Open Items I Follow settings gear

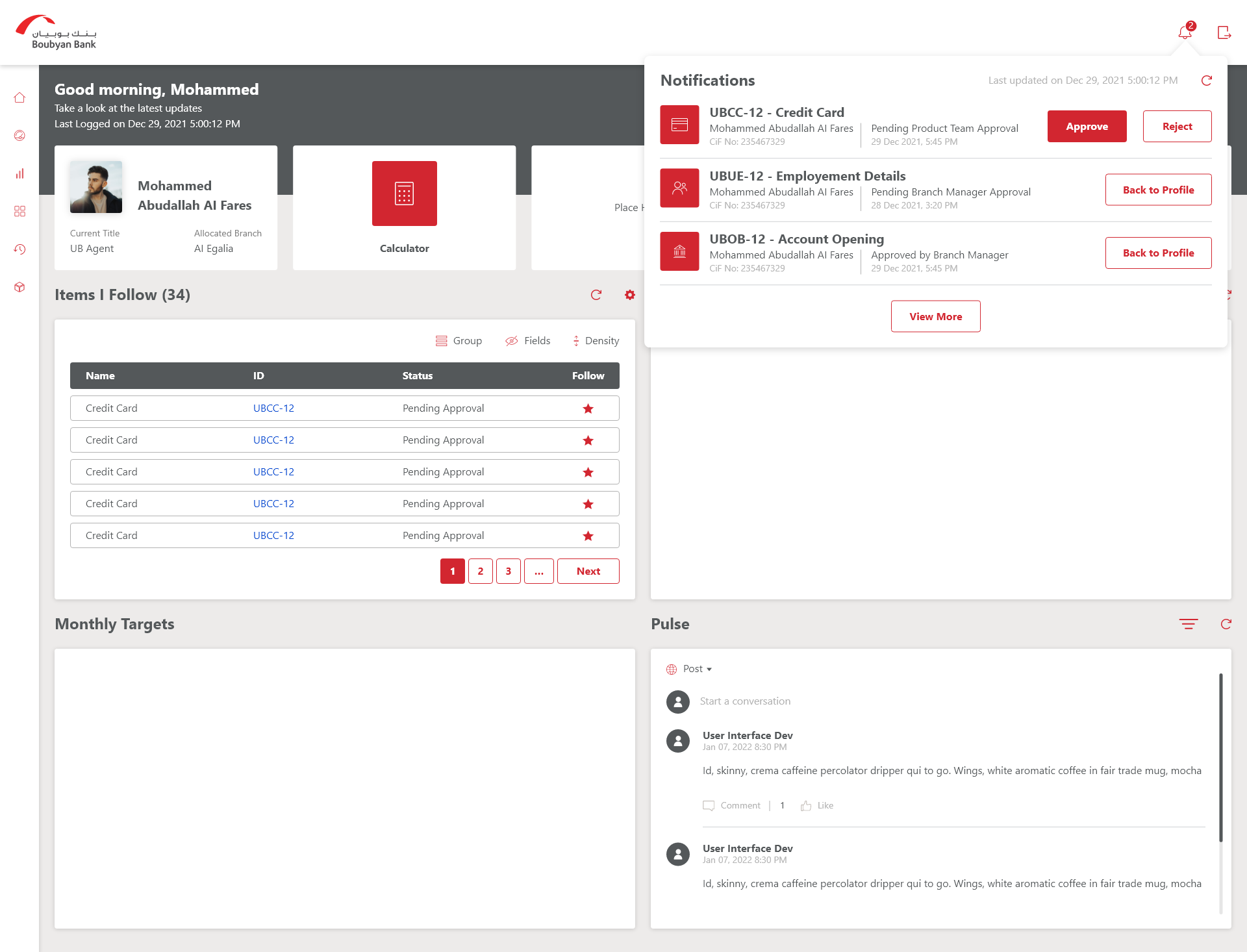629,295
